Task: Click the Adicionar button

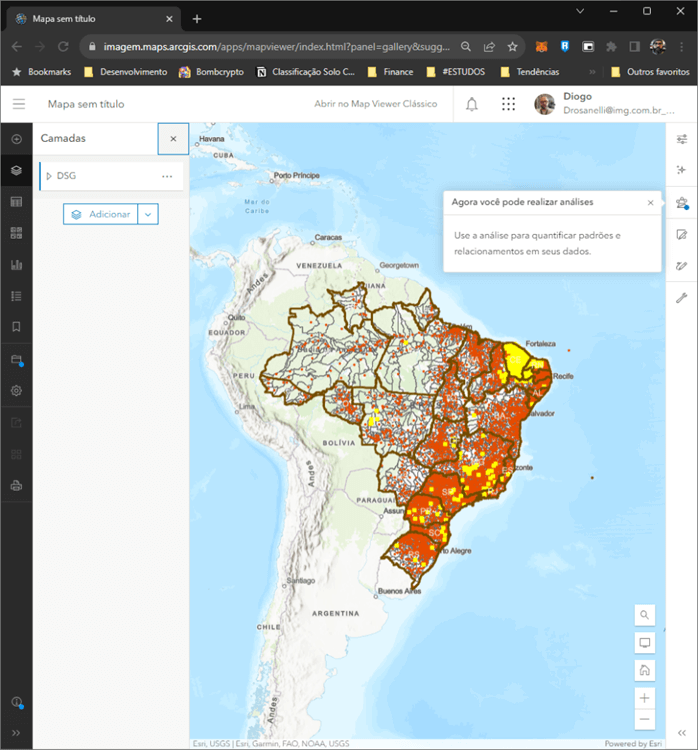Action: [101, 214]
